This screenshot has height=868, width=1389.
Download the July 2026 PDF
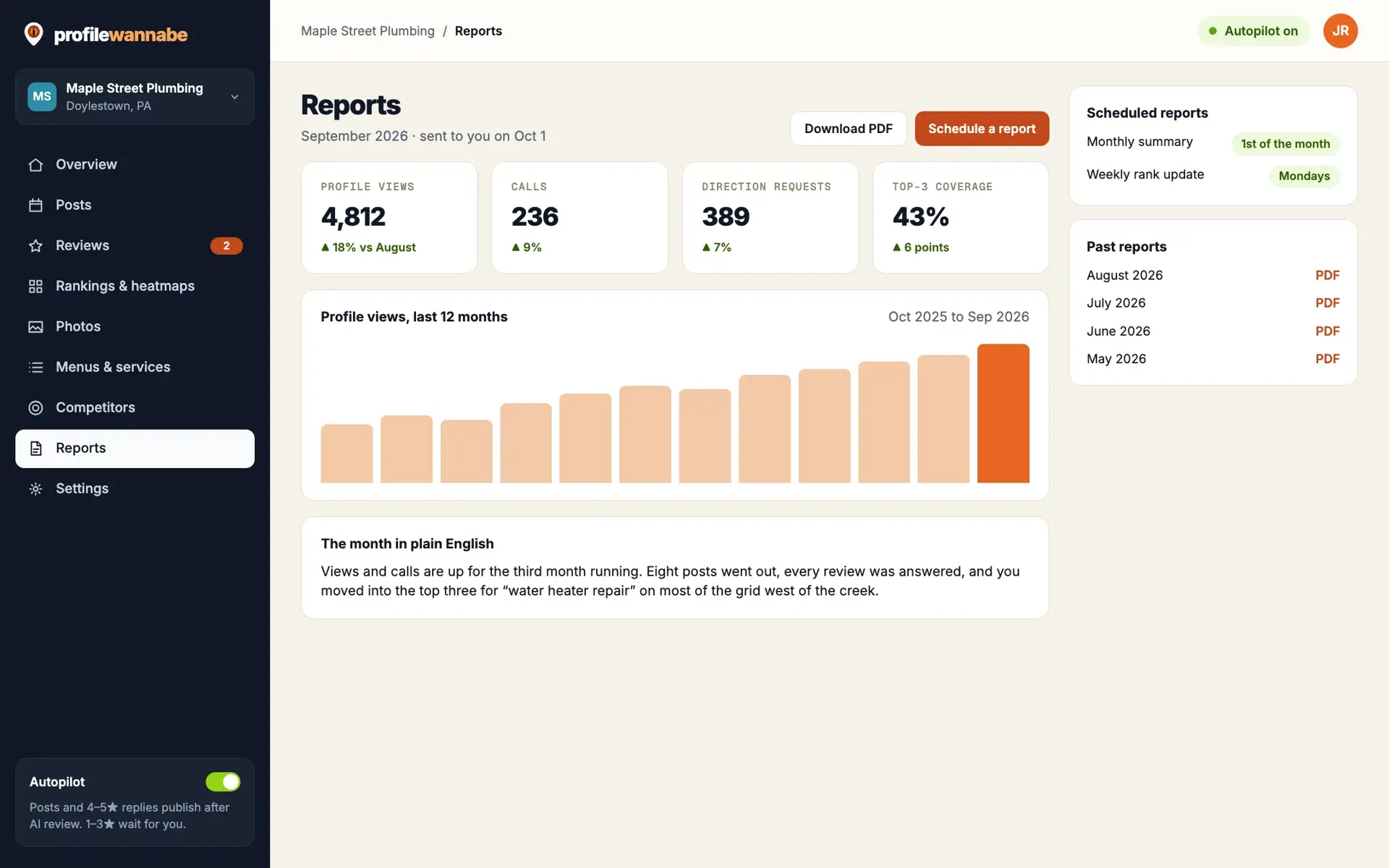click(x=1327, y=303)
